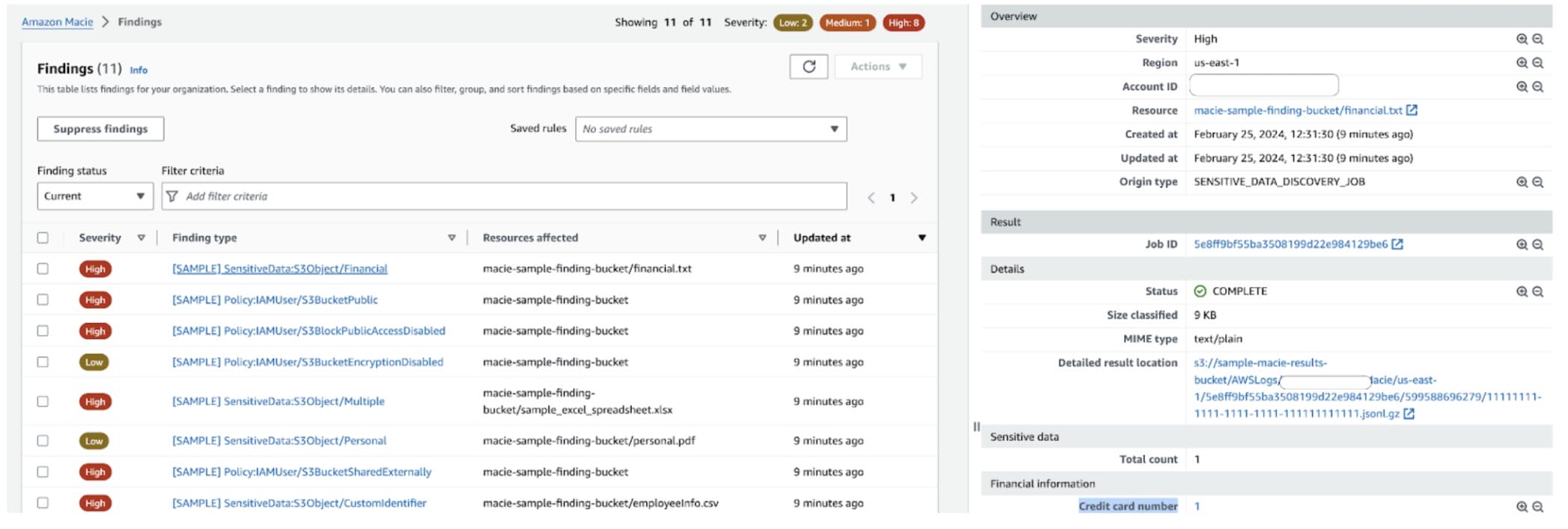Click the employeeInfo.csv resource cell
The width and height of the screenshot is (1568, 529).
601,503
